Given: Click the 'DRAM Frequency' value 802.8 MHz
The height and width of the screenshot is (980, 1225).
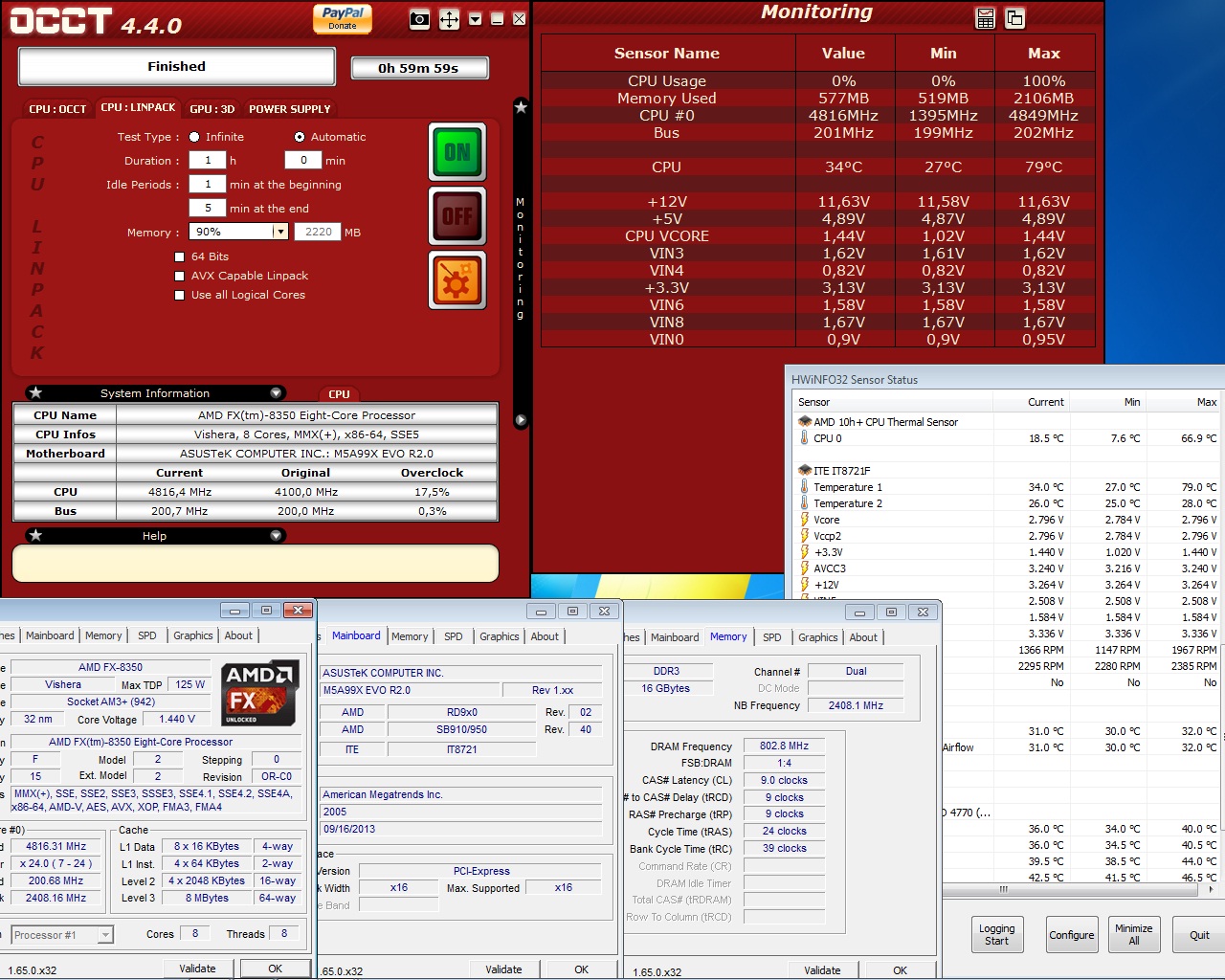Looking at the screenshot, I should tap(784, 746).
